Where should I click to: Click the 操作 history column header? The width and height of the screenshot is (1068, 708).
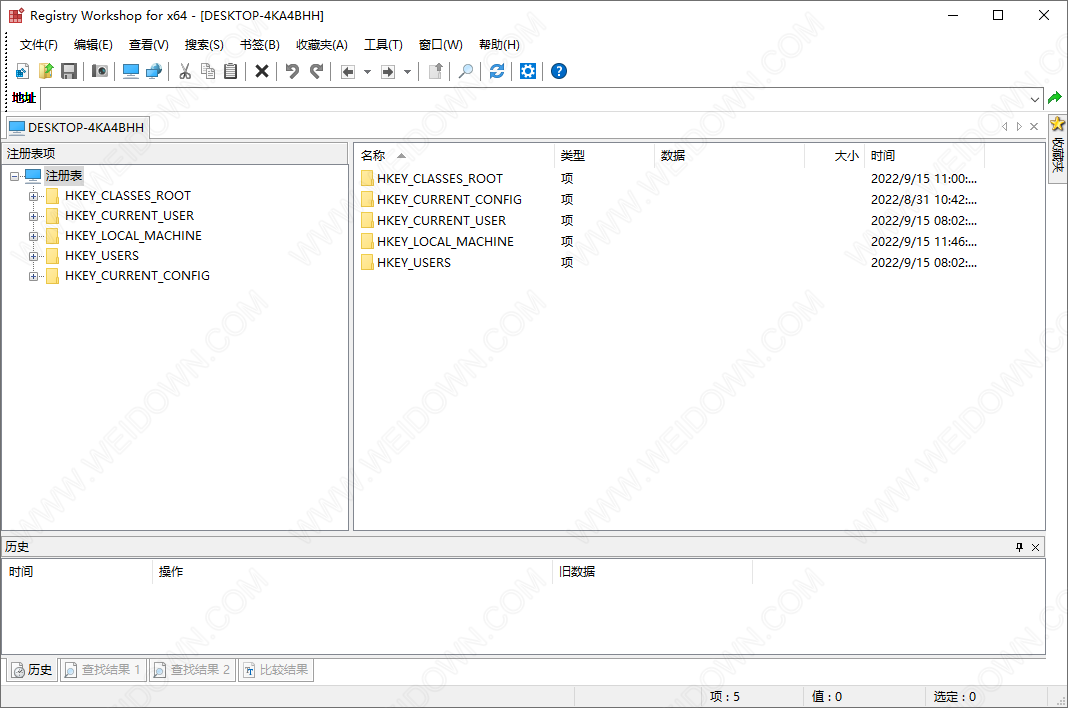pyautogui.click(x=352, y=572)
